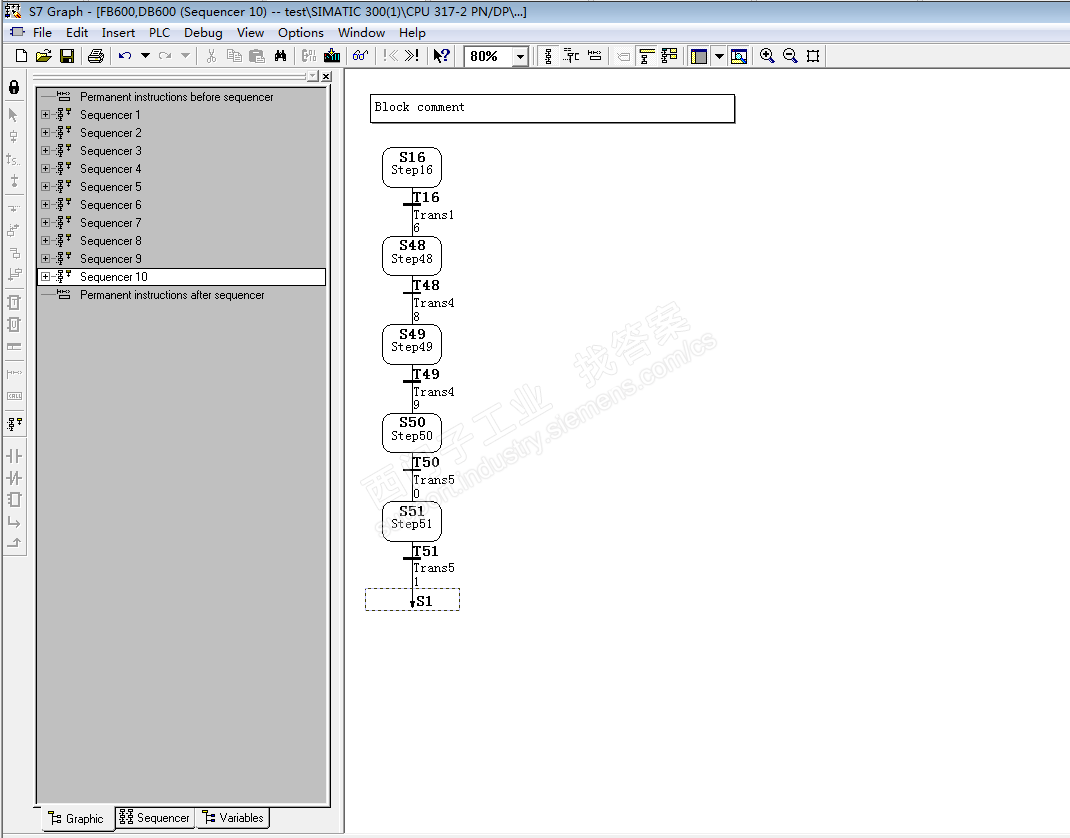Expand Sequencer 4 tree node
1070x838 pixels.
click(x=45, y=169)
